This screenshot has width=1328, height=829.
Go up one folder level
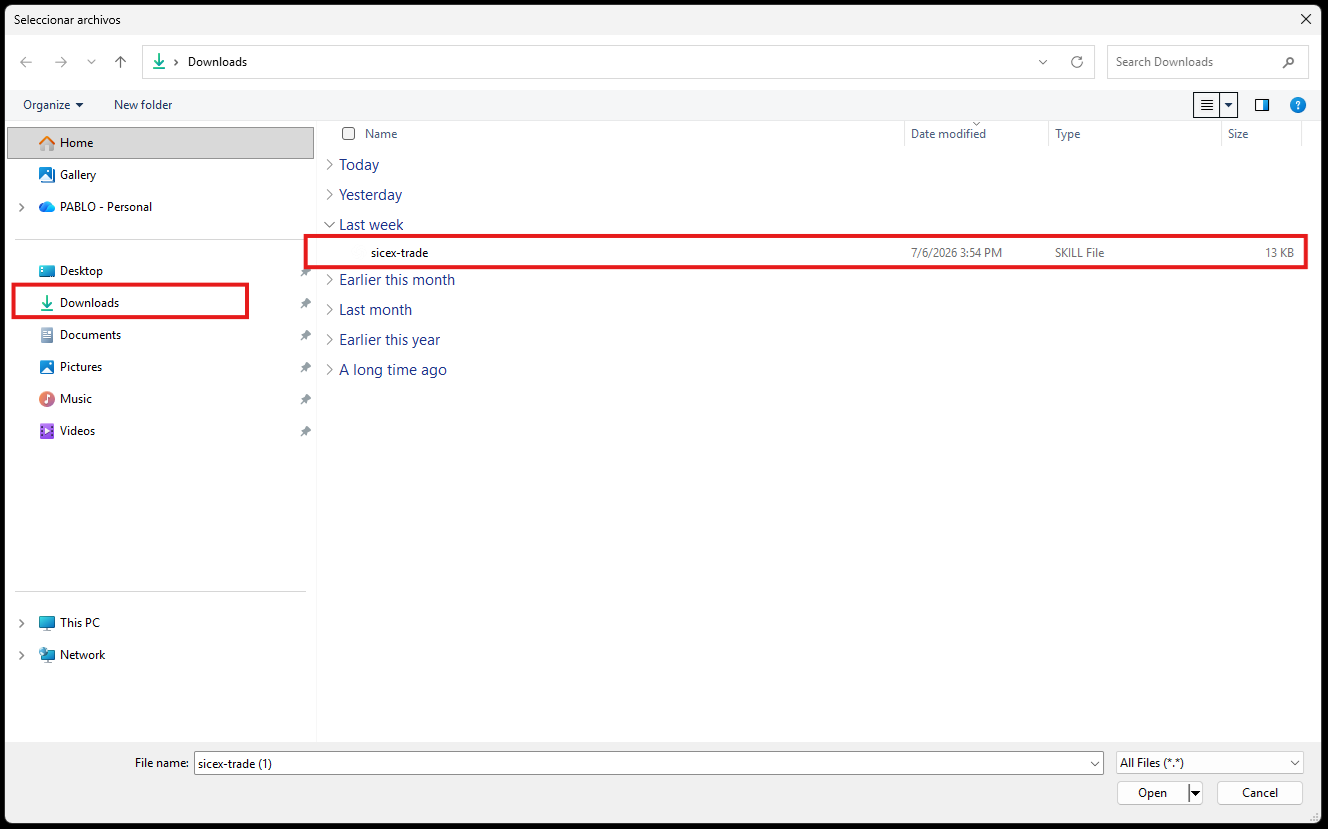121,62
